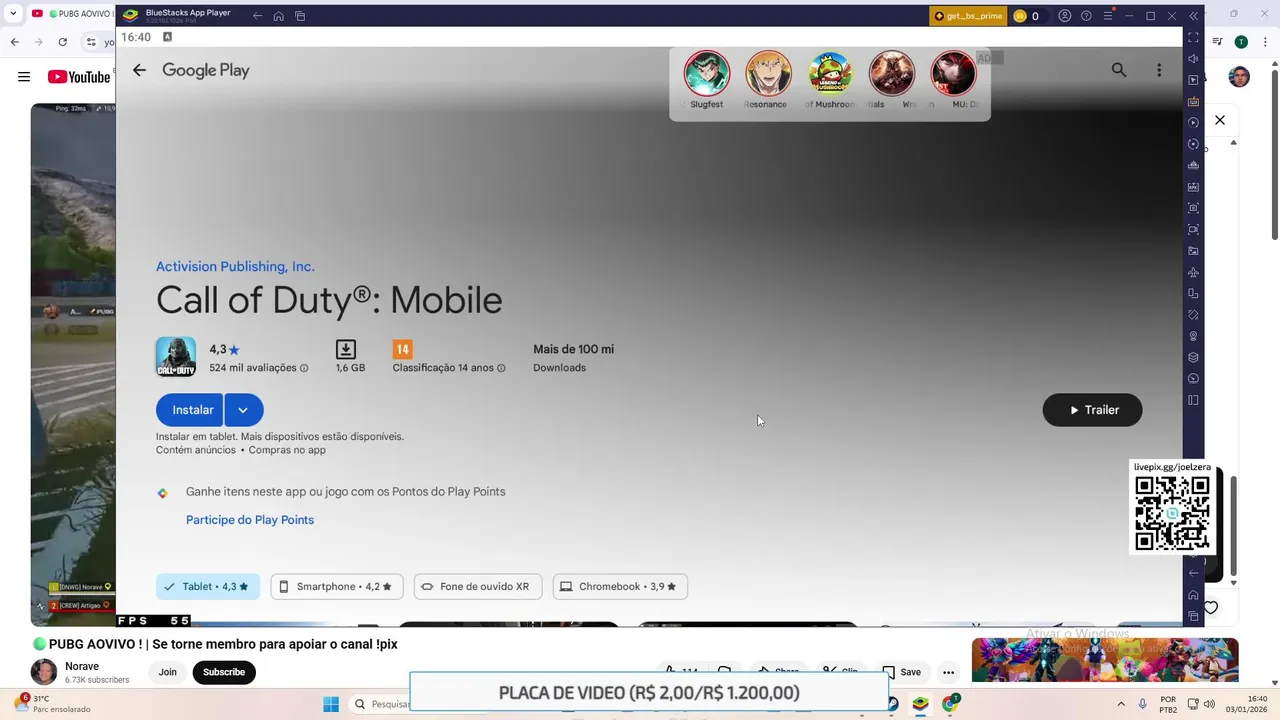The height and width of the screenshot is (720, 1280).
Task: Toggle BlueStacks fullscreen from side toolbar
Action: click(1193, 37)
